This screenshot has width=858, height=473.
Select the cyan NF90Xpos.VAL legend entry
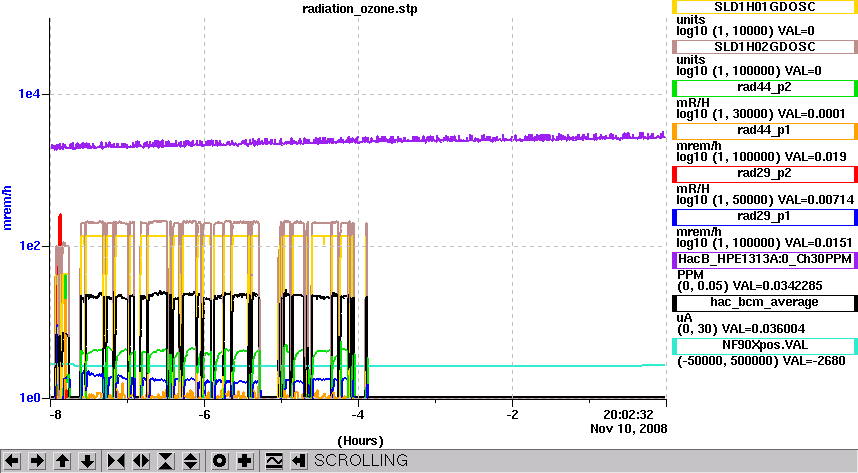pos(764,346)
